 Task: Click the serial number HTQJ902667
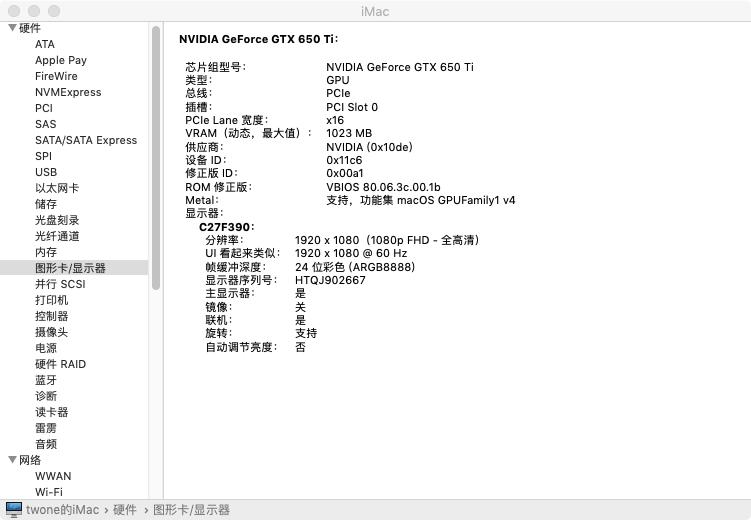[330, 280]
